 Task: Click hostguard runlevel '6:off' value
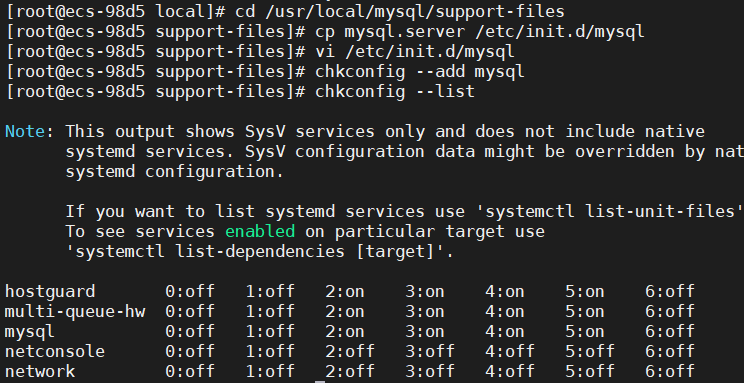(670, 291)
